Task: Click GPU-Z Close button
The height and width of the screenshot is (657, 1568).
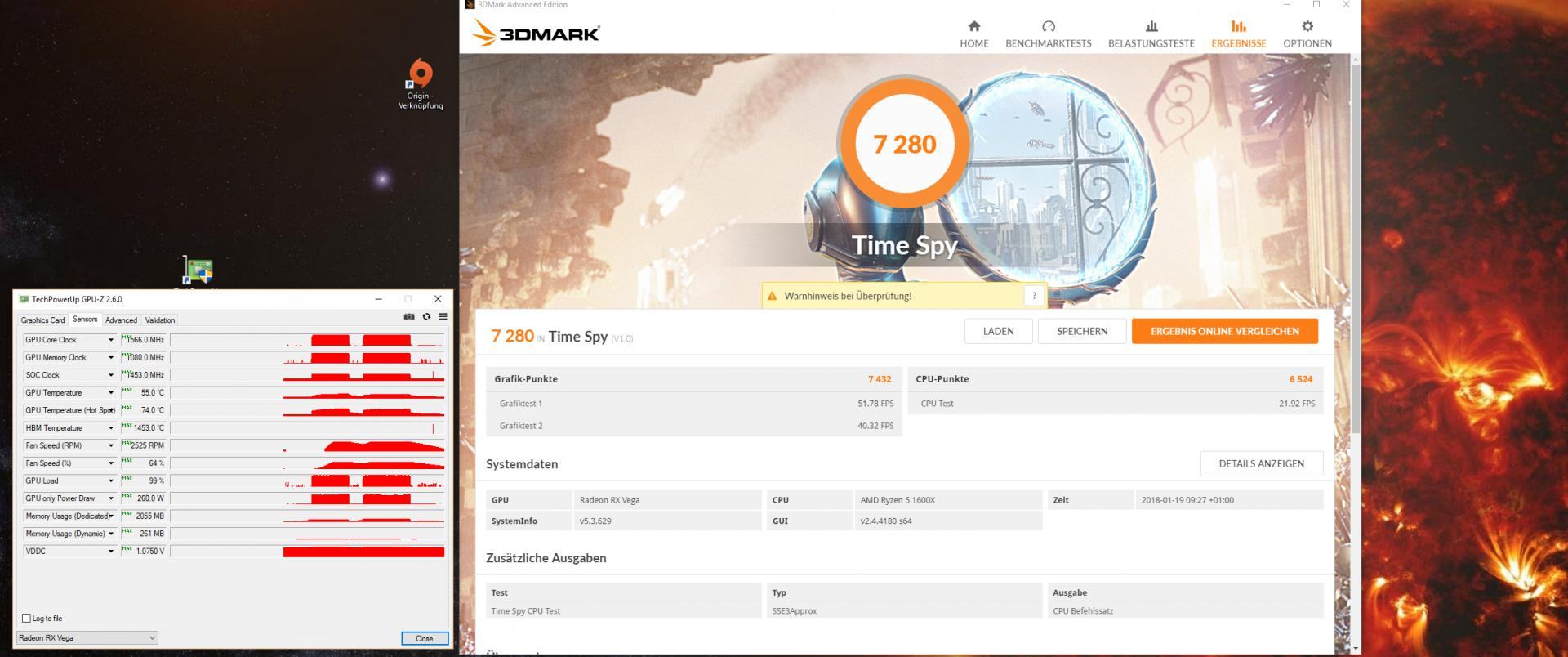Action: 425,638
